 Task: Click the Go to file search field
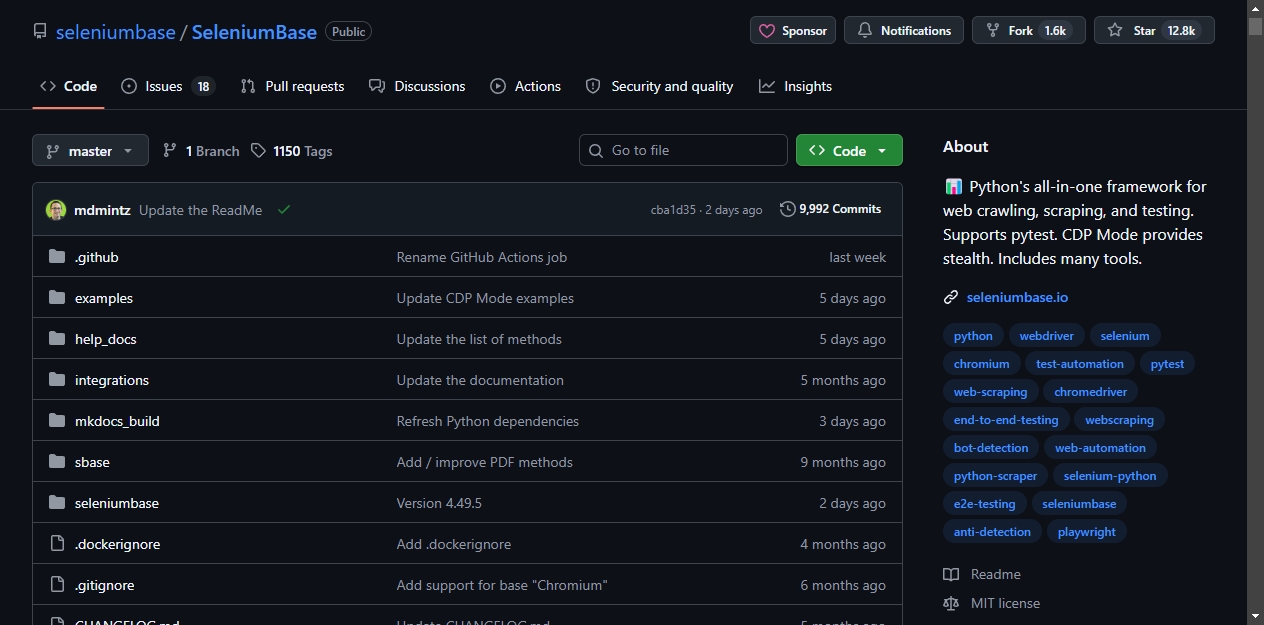point(683,150)
